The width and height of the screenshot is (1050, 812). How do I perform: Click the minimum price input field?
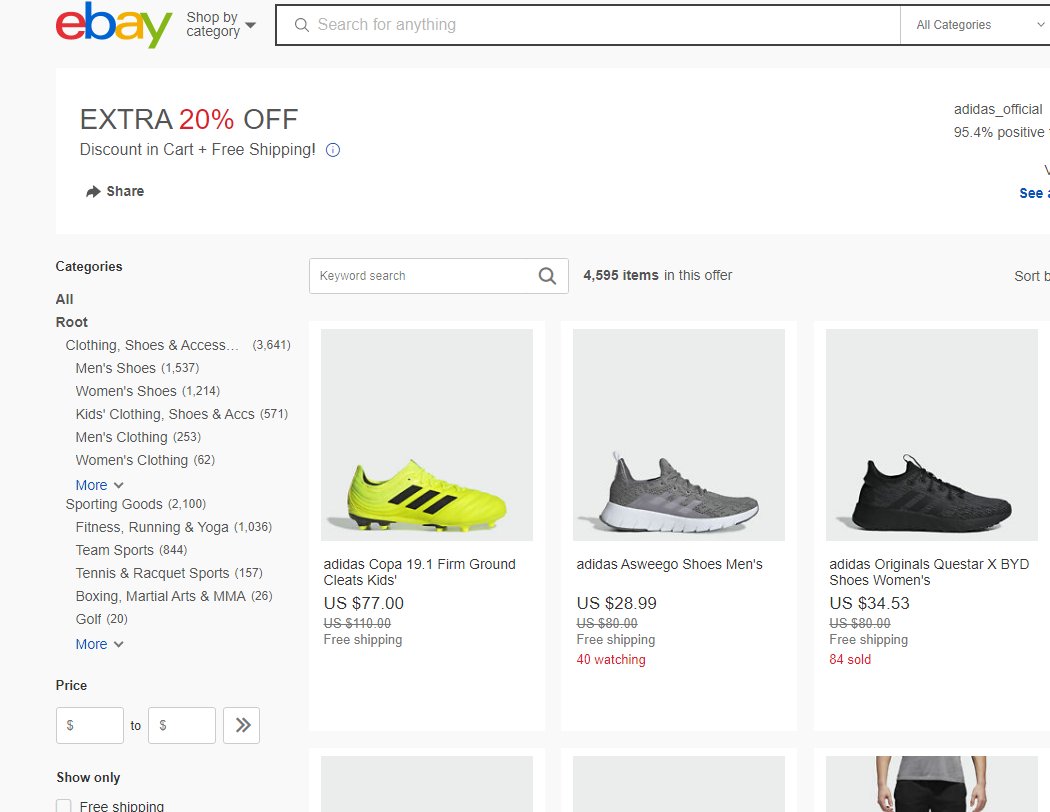[90, 726]
